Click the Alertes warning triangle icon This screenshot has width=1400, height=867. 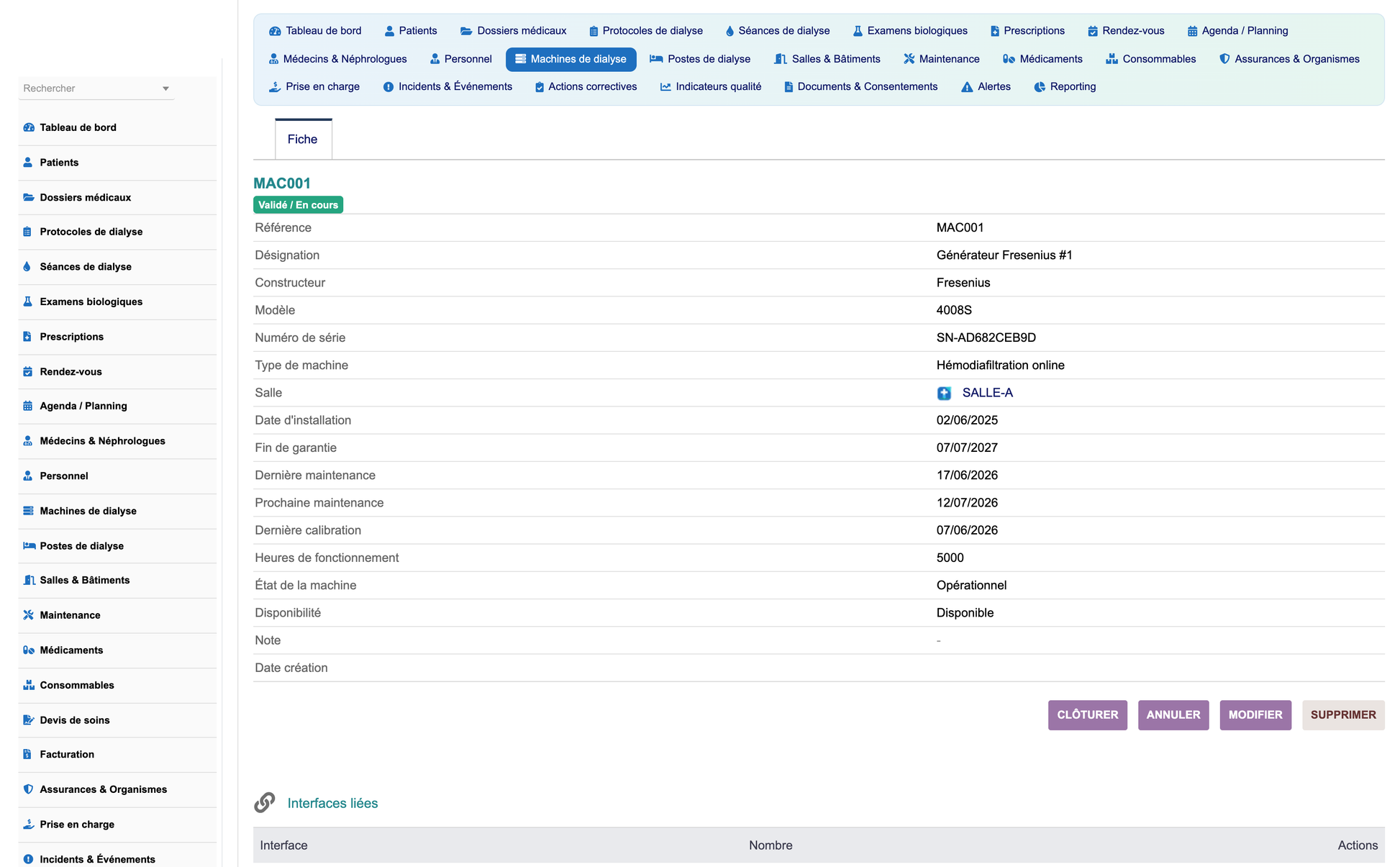click(x=967, y=87)
